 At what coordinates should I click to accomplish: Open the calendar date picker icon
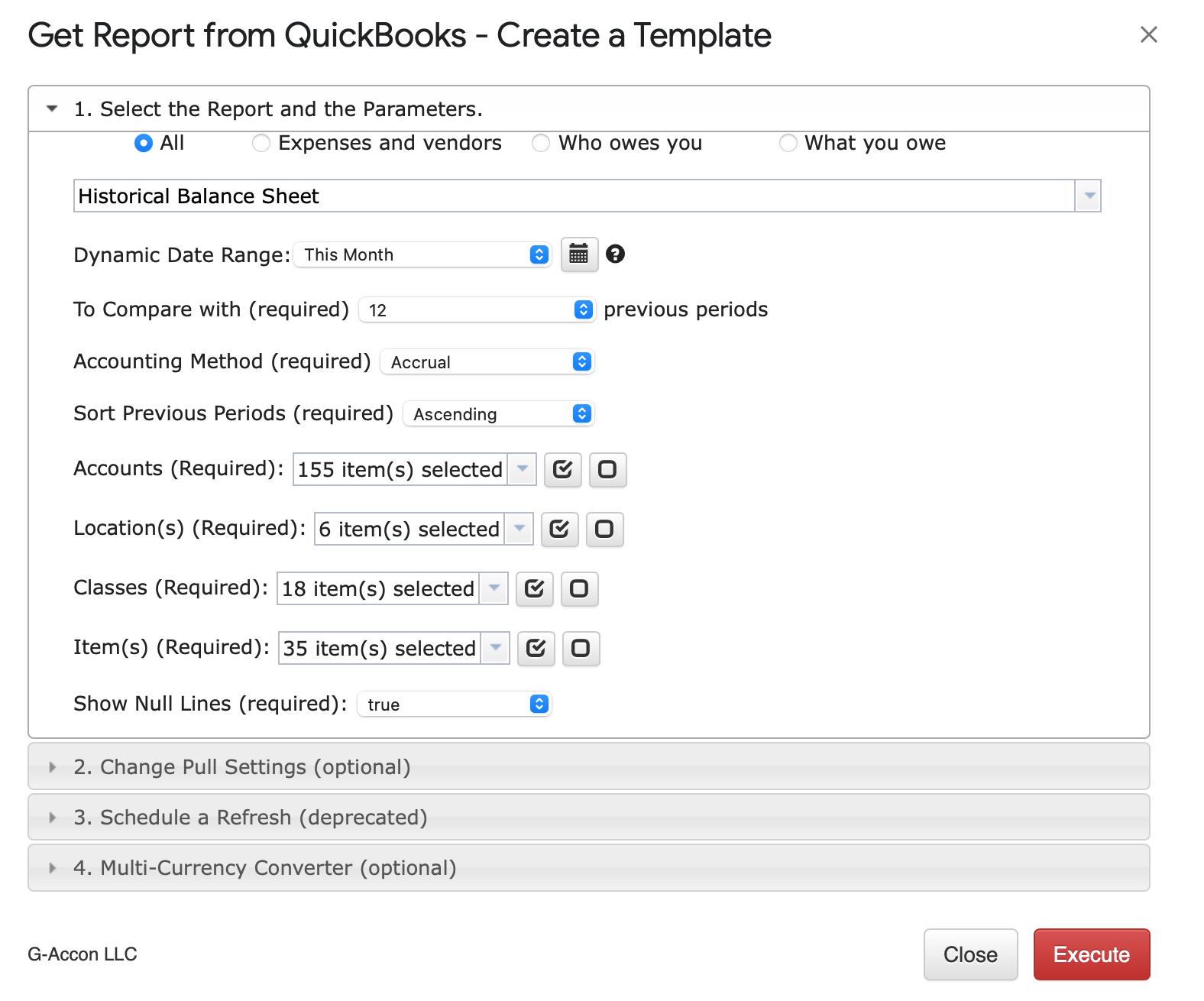coord(579,254)
